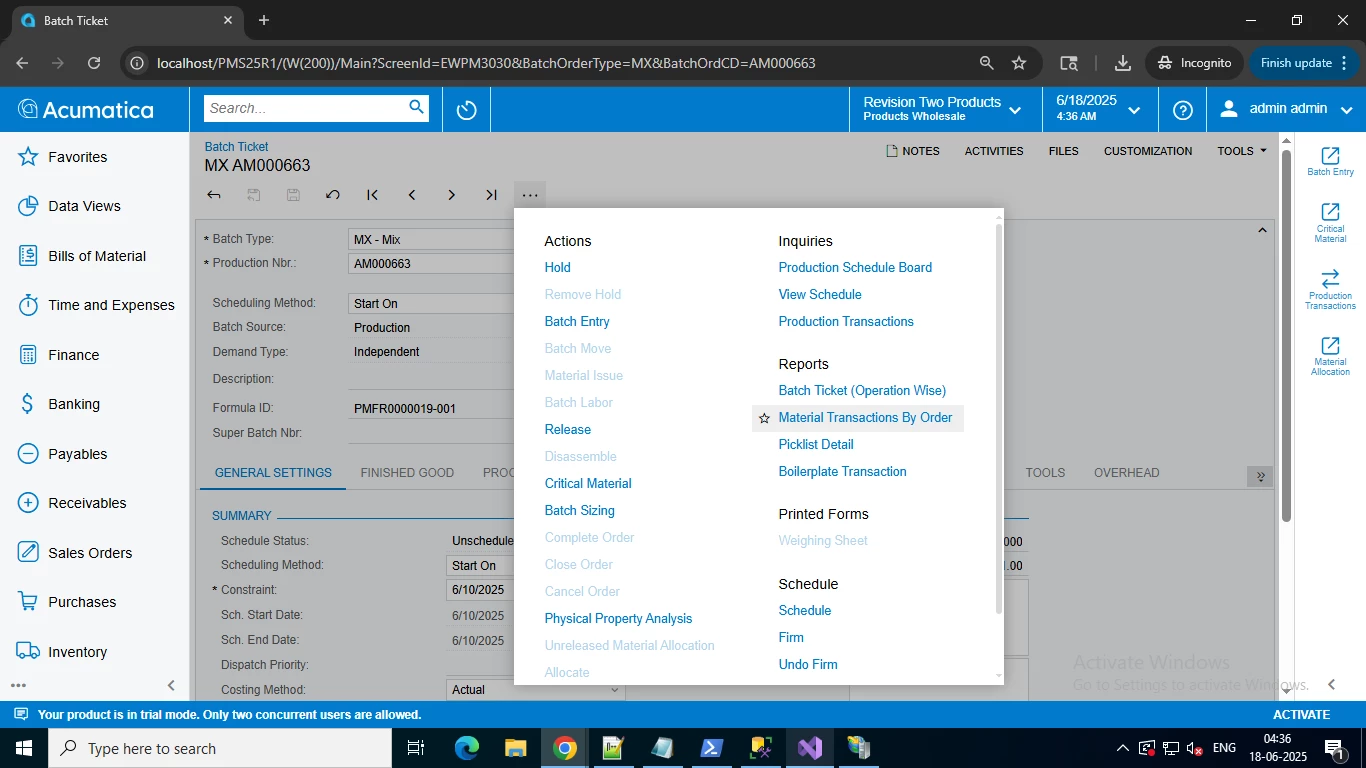Screen dimensions: 1366x768
Task: Open Purchases cart icon in sidebar
Action: click(28, 602)
